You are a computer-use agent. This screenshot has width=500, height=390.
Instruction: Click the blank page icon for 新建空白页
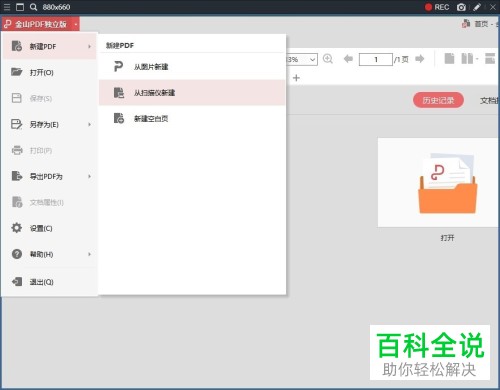(x=119, y=118)
